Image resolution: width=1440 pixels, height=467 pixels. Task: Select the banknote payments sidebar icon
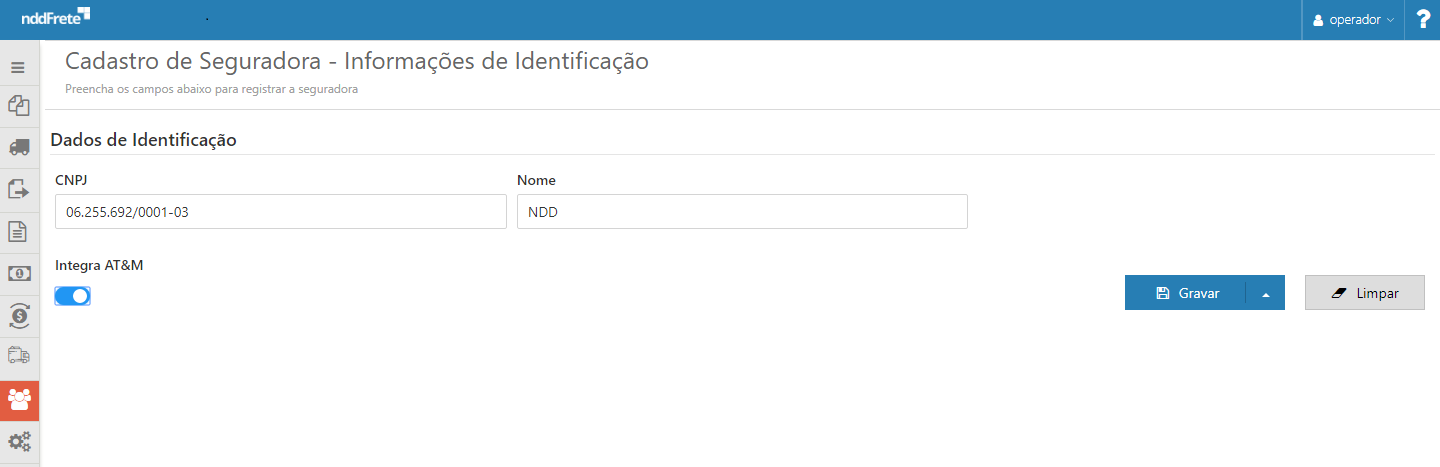coord(18,273)
